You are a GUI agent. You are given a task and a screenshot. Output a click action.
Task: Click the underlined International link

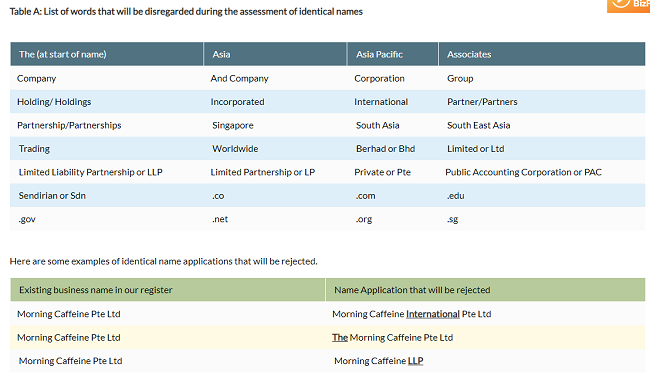(433, 314)
